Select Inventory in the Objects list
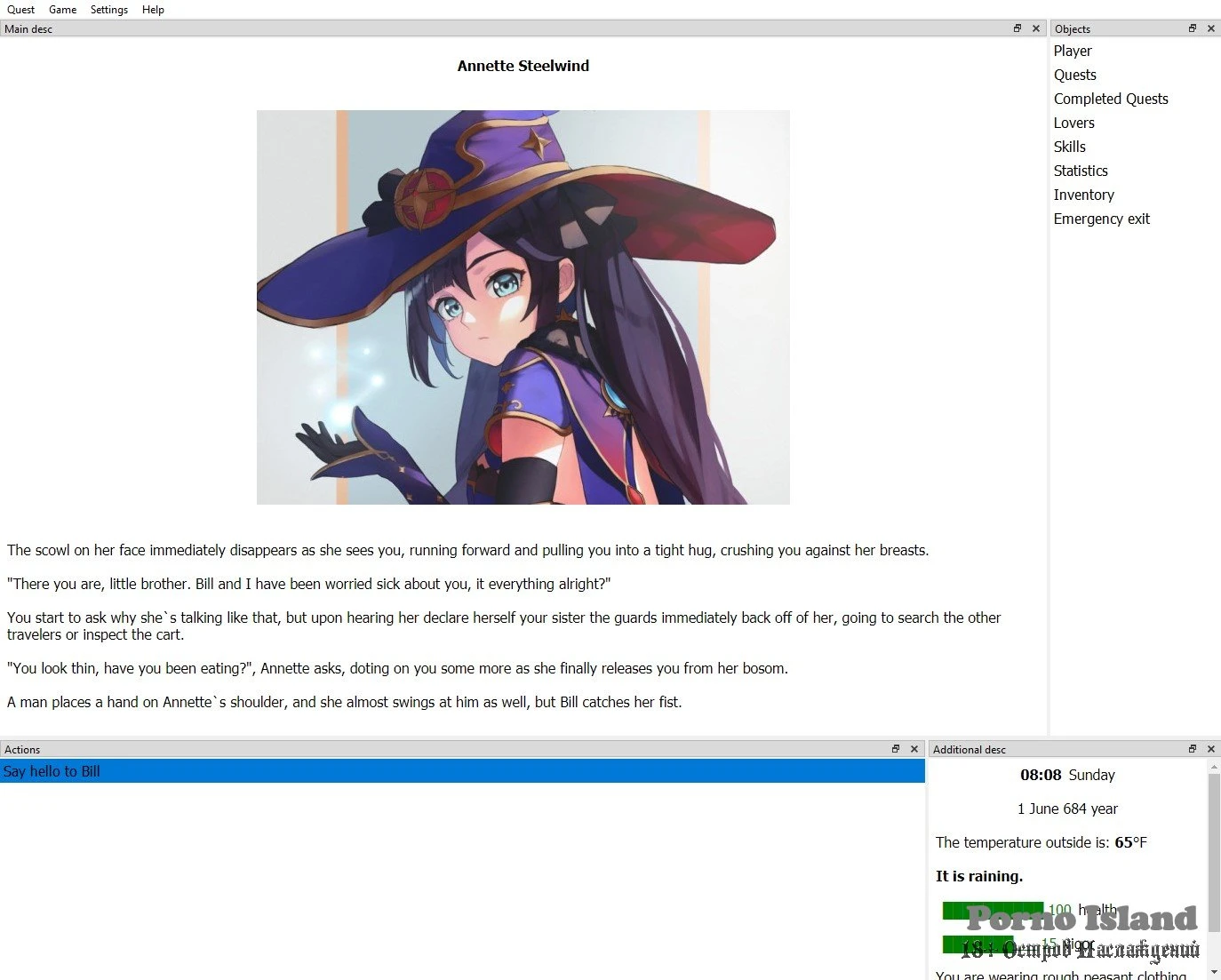The width and height of the screenshot is (1221, 980). click(x=1083, y=195)
